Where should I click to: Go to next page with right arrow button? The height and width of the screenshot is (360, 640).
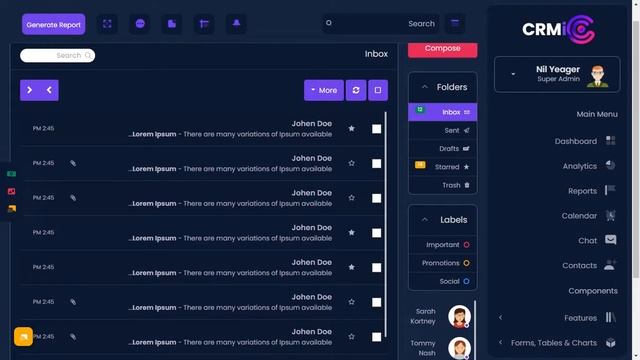[29, 90]
